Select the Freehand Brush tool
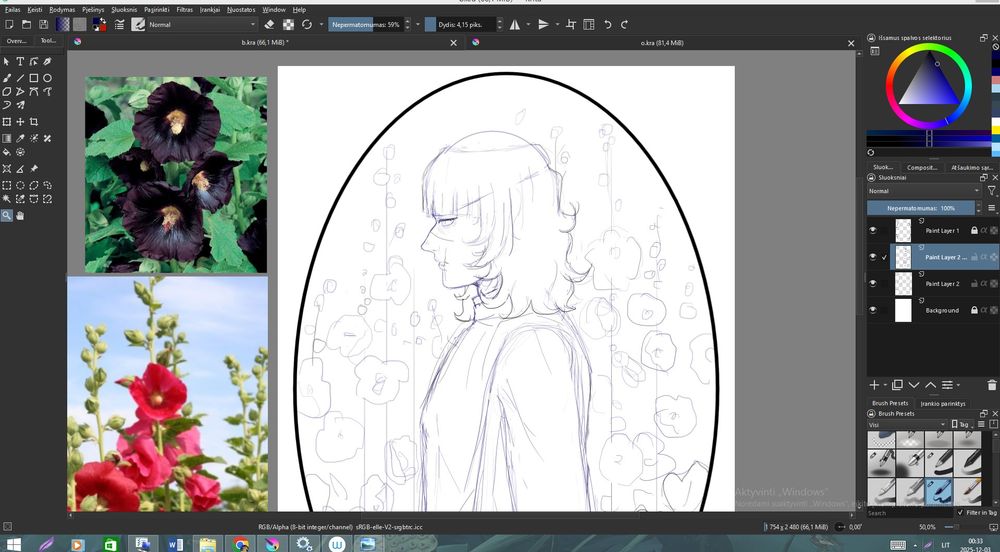The width and height of the screenshot is (1000, 552). pyautogui.click(x=6, y=78)
